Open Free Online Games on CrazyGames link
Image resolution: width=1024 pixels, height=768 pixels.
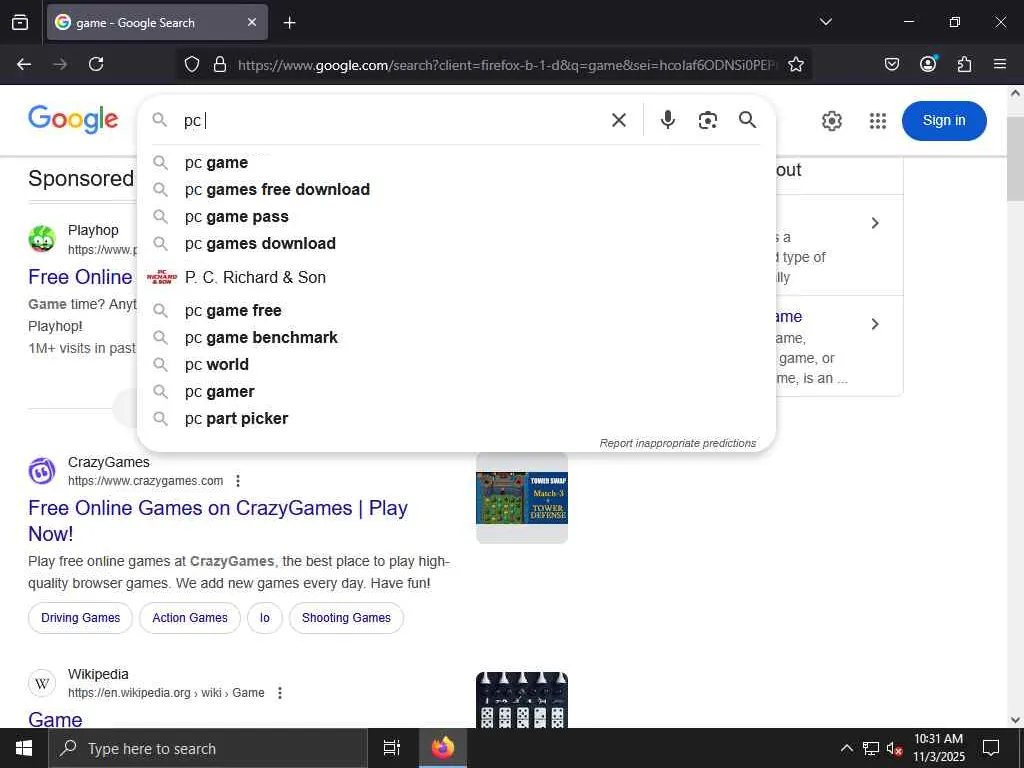coord(217,520)
